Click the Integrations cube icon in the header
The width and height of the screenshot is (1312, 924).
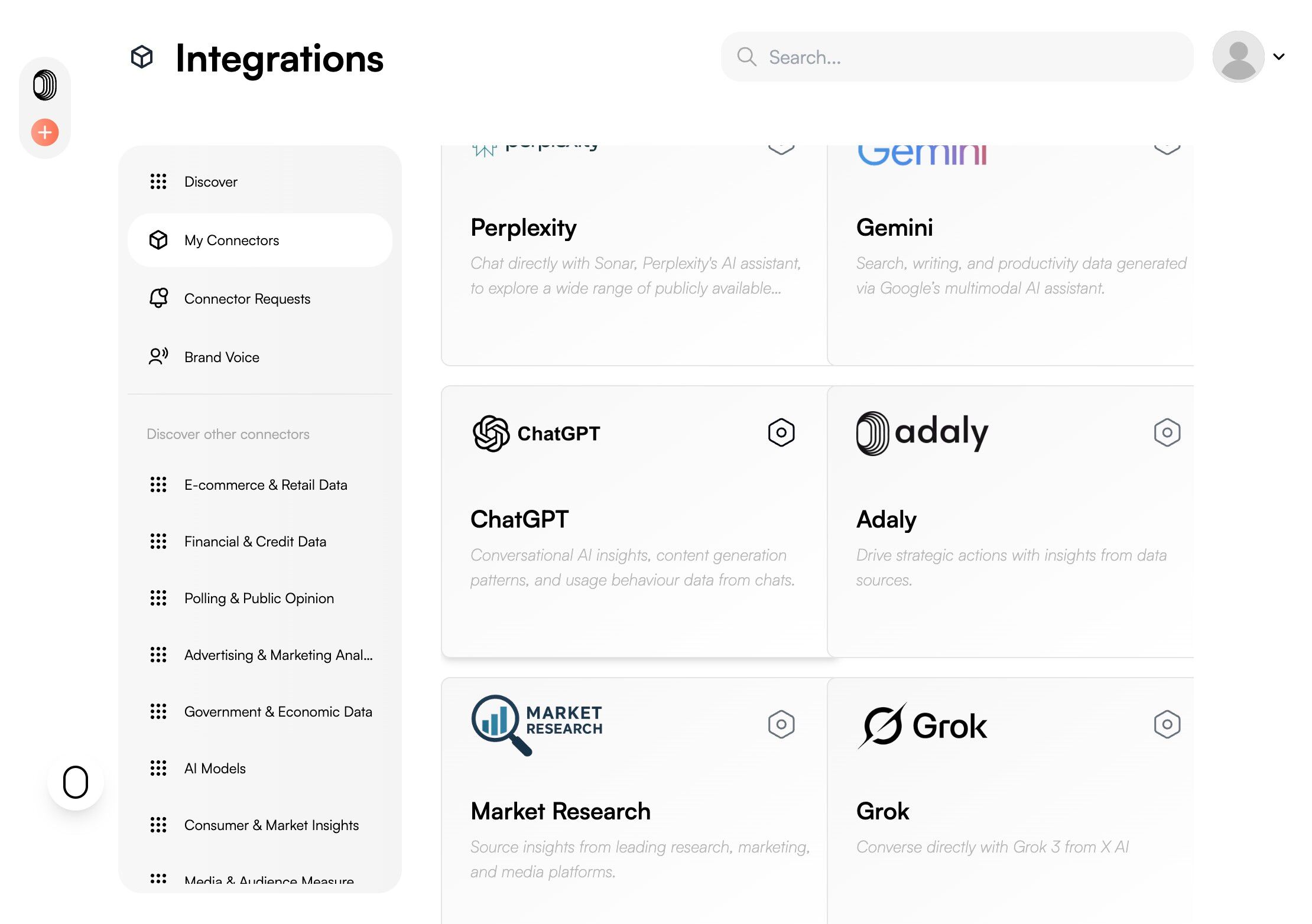click(x=142, y=57)
